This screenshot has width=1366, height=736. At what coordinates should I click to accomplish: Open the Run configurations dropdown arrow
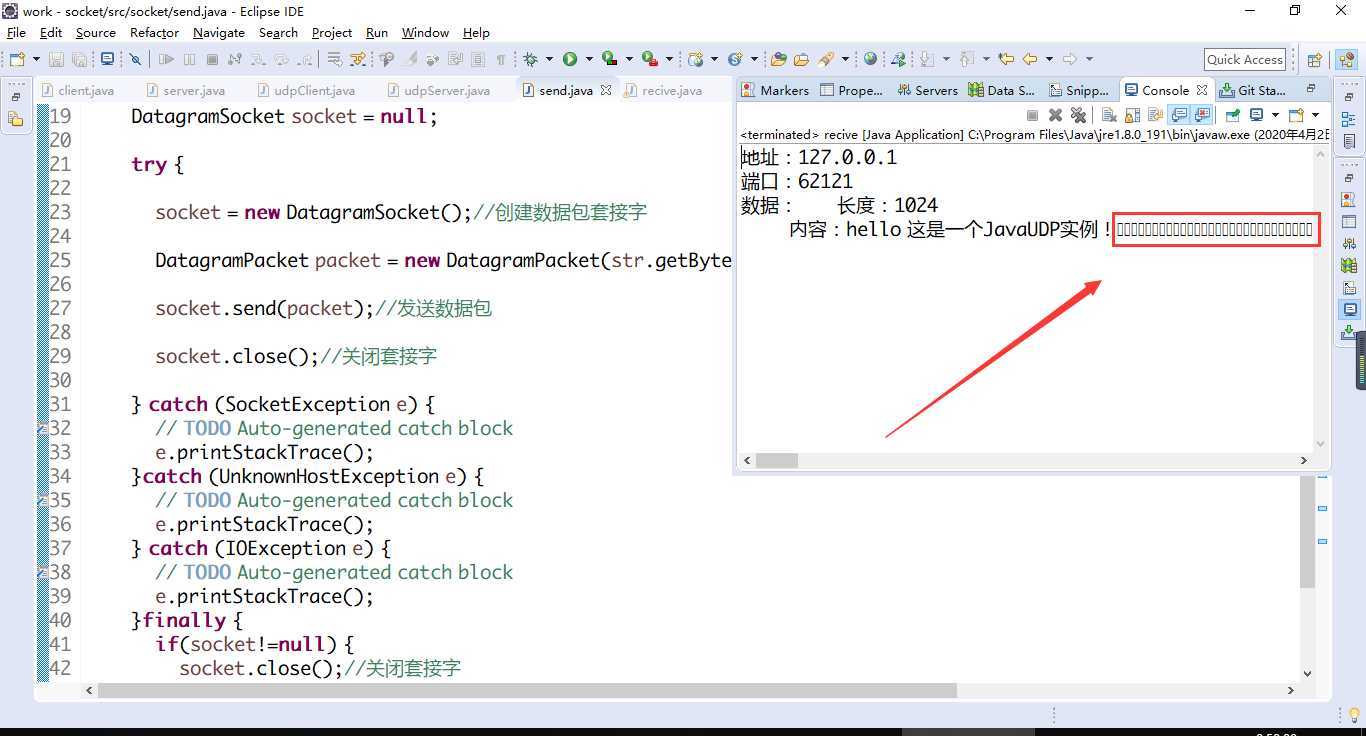tap(589, 59)
